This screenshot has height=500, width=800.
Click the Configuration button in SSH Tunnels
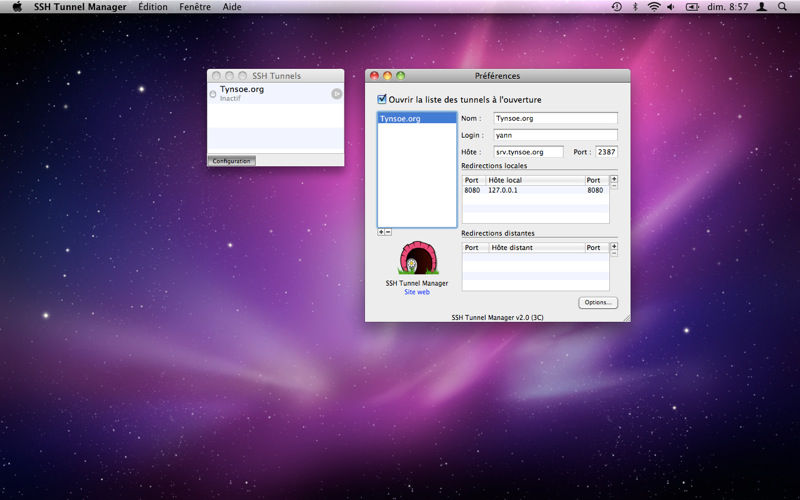231,161
